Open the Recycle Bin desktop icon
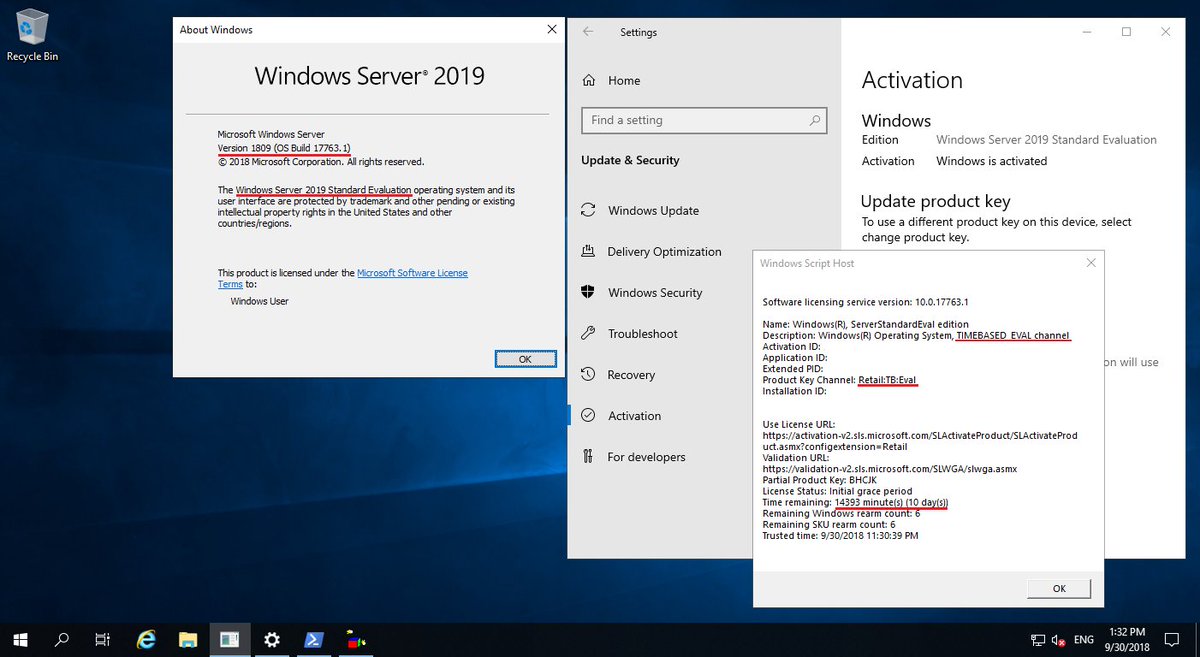Screen dimensions: 1200x657 [x=32, y=36]
